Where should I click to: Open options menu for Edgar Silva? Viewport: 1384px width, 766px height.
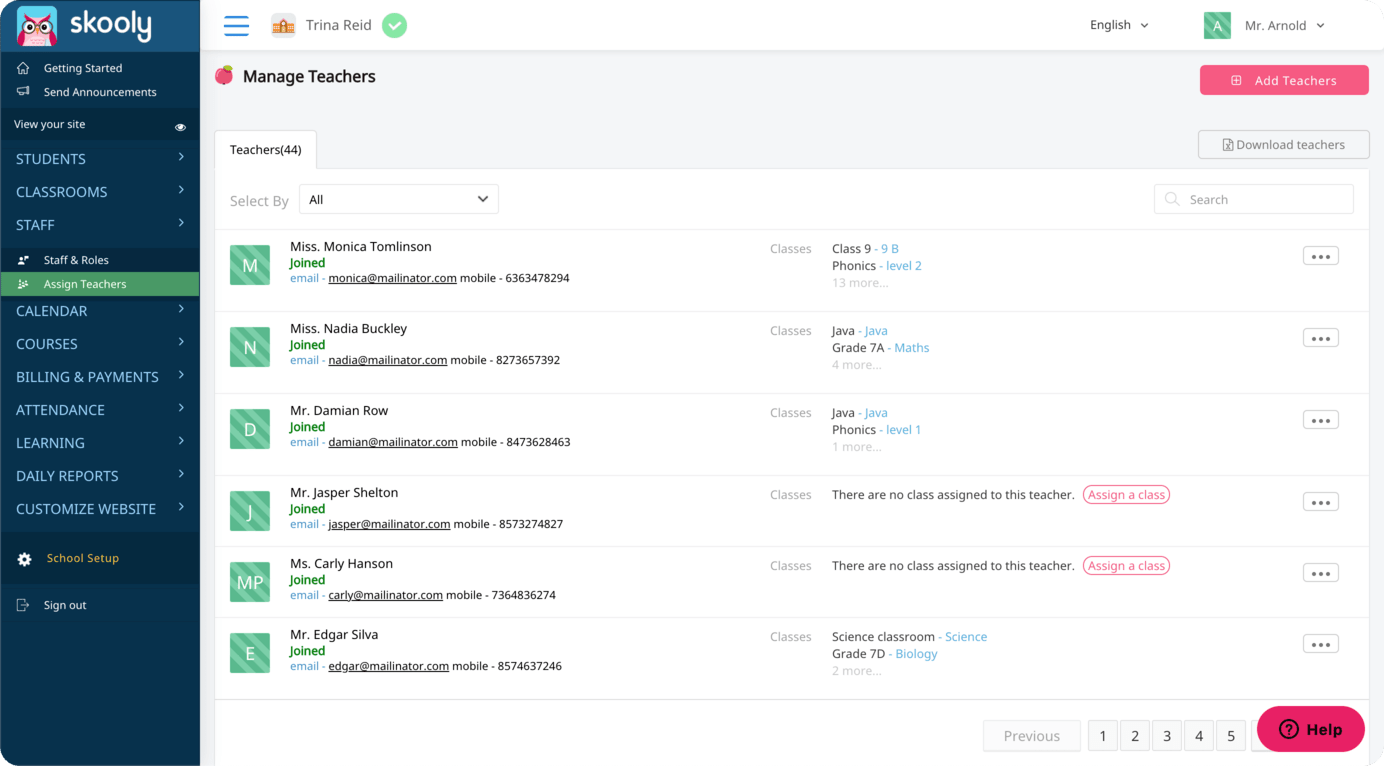pyautogui.click(x=1320, y=644)
